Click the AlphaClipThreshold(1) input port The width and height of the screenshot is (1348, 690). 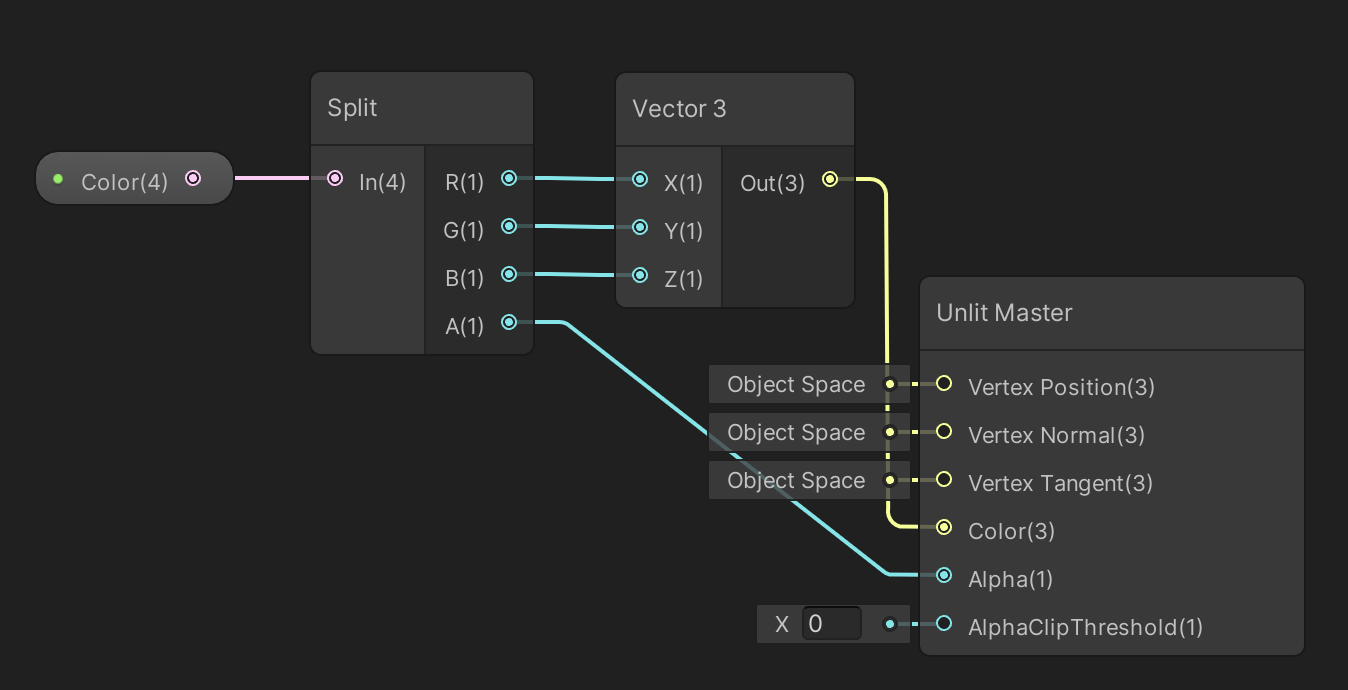pos(944,624)
